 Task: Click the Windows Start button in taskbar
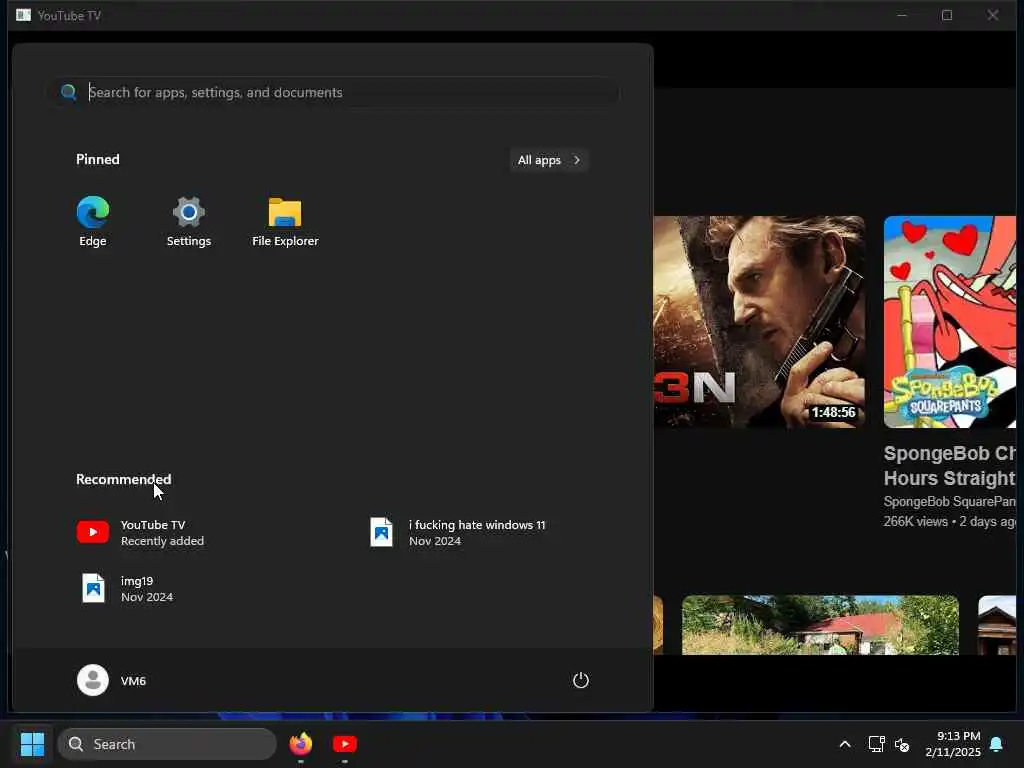32,744
